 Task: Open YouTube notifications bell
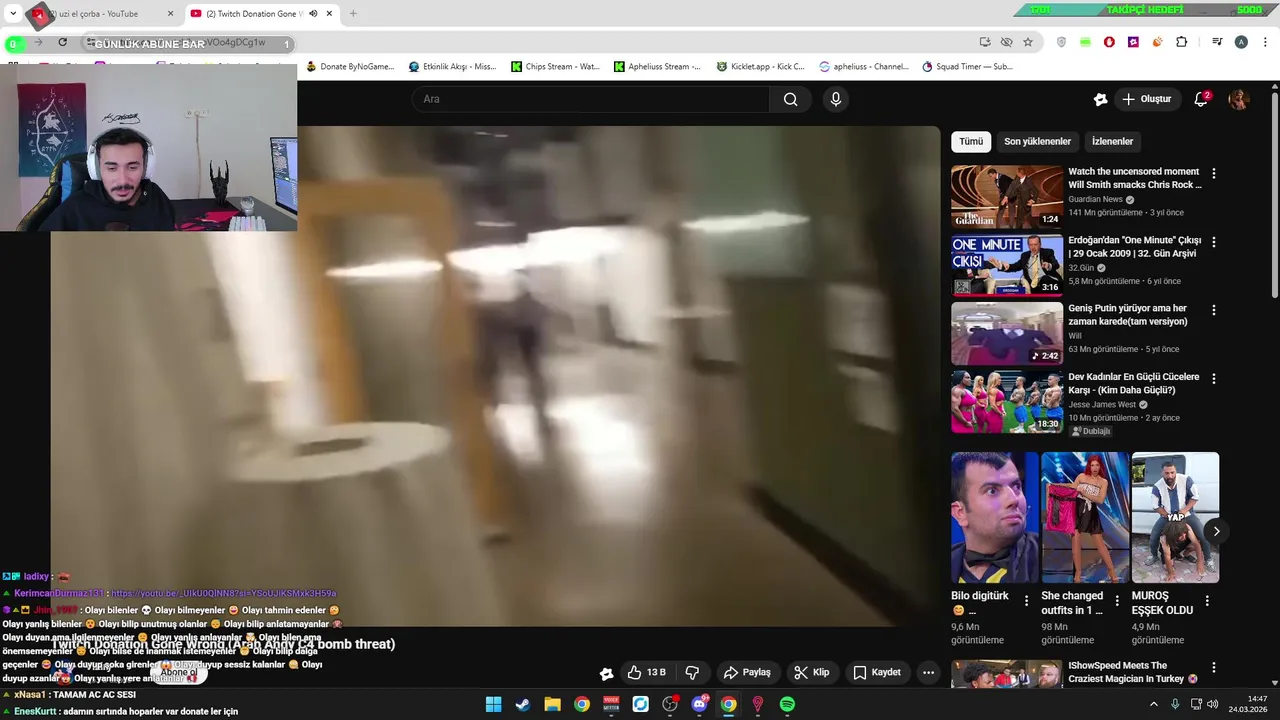coord(1201,99)
